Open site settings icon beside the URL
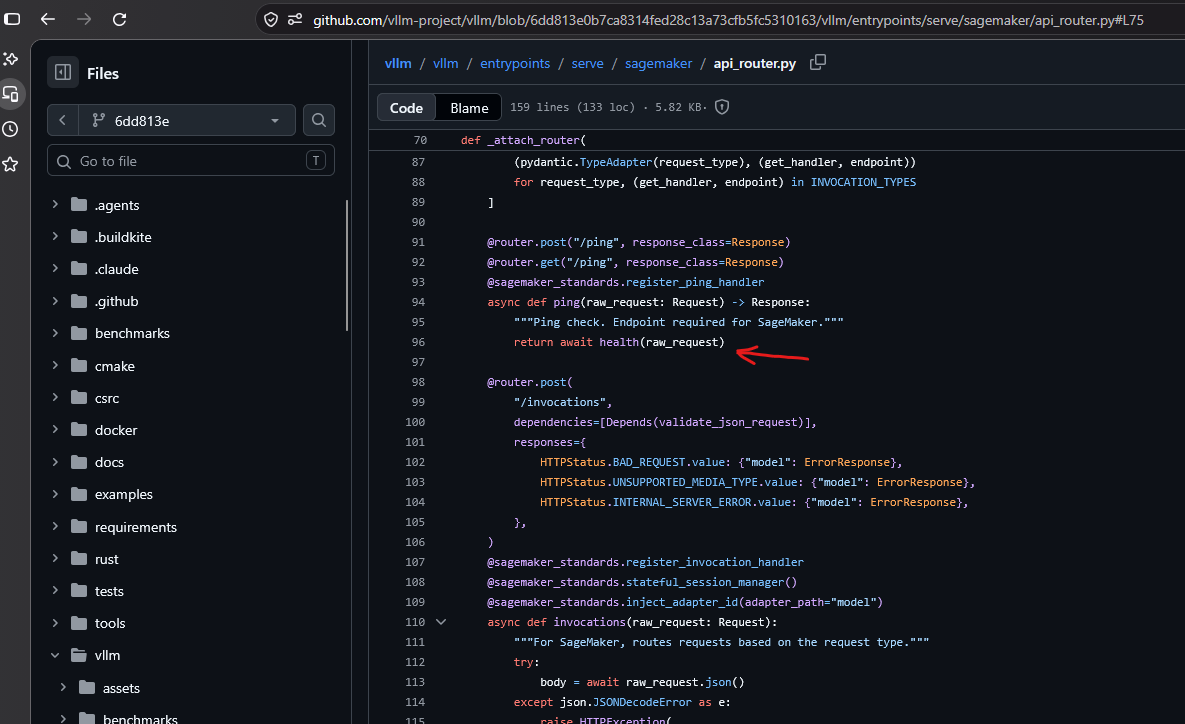The height and width of the screenshot is (724, 1185). [295, 20]
